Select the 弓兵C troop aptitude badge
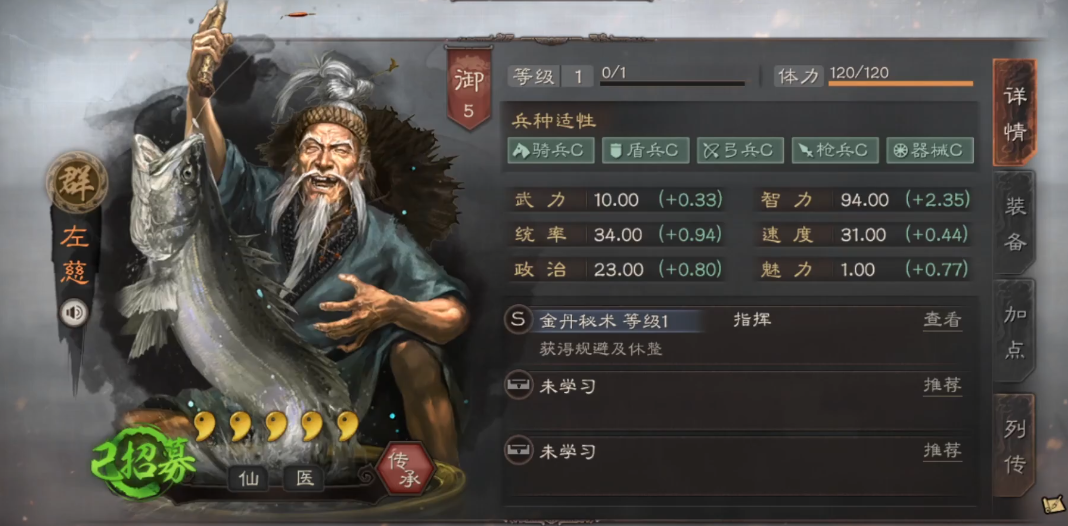 740,151
